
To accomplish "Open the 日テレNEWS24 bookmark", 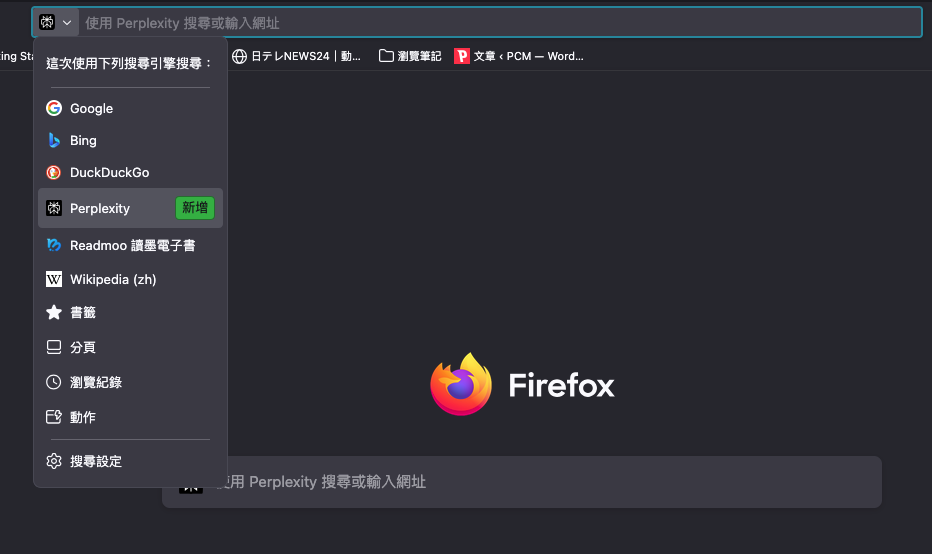I will tap(297, 56).
